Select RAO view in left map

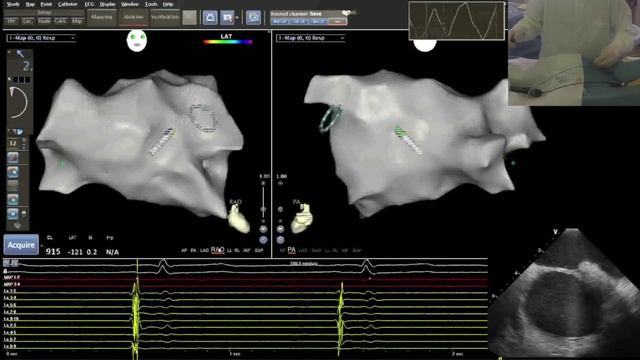[218, 250]
